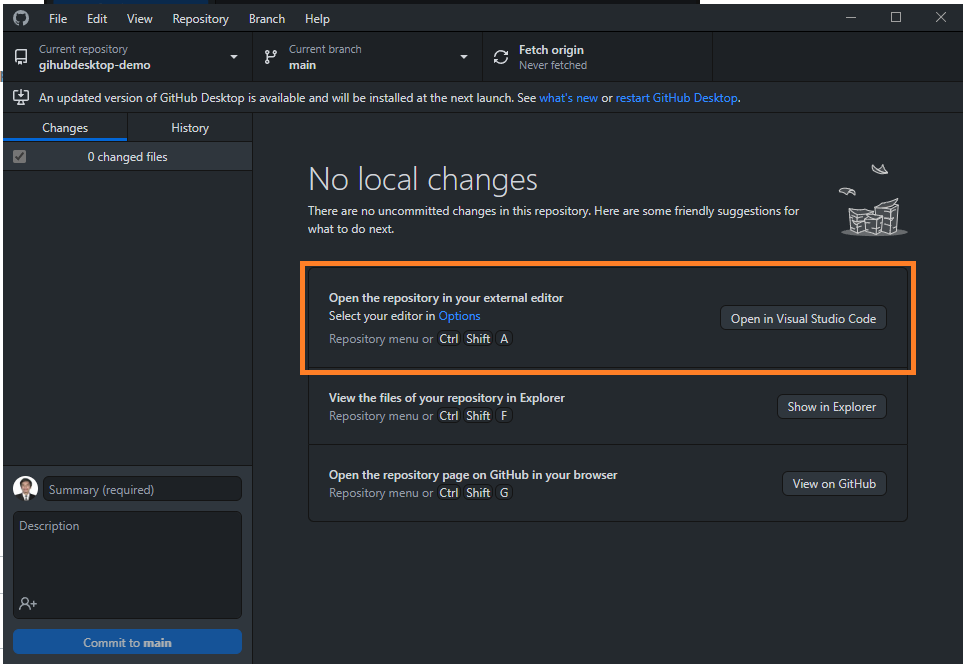The height and width of the screenshot is (668, 965).
Task: Click Open in Visual Studio Code
Action: pyautogui.click(x=803, y=318)
